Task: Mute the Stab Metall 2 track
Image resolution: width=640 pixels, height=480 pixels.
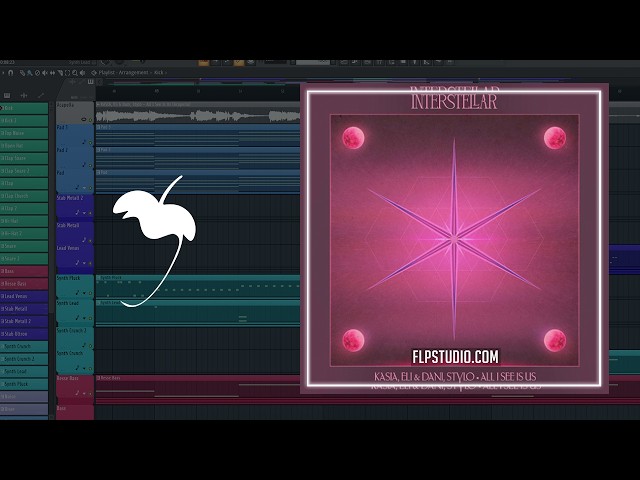Action: click(90, 213)
